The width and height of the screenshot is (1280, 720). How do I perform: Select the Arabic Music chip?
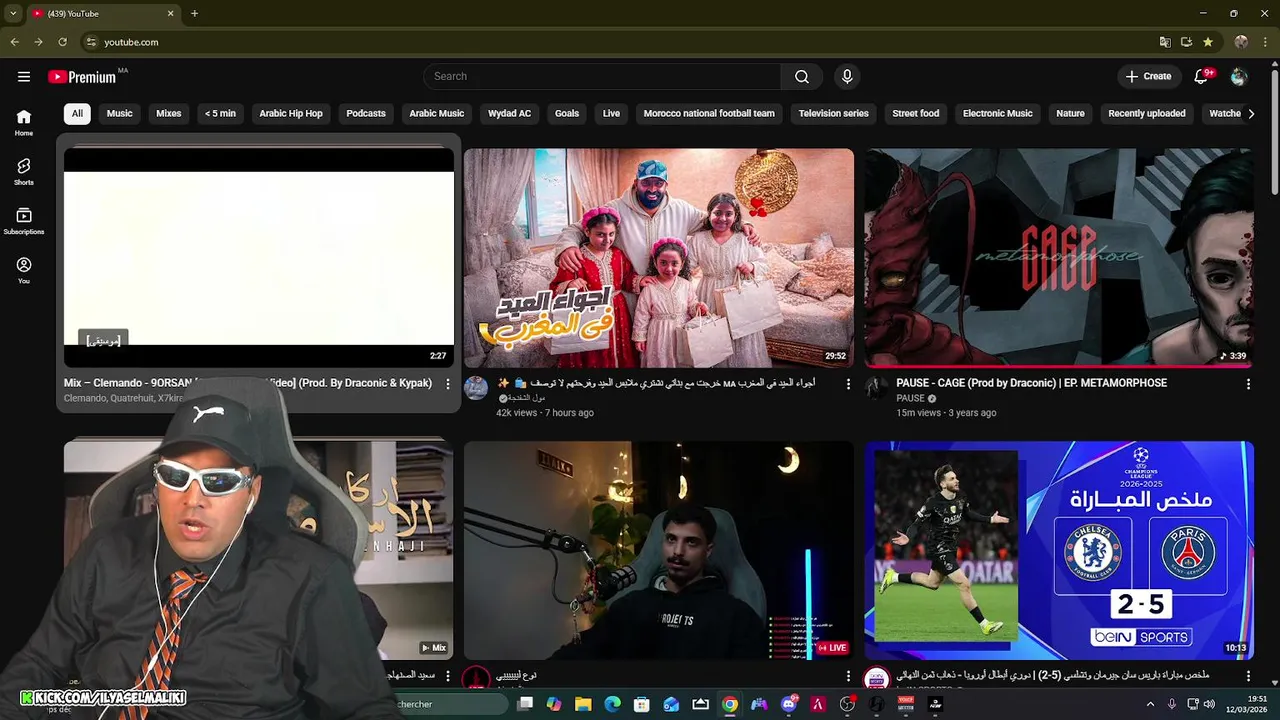437,113
